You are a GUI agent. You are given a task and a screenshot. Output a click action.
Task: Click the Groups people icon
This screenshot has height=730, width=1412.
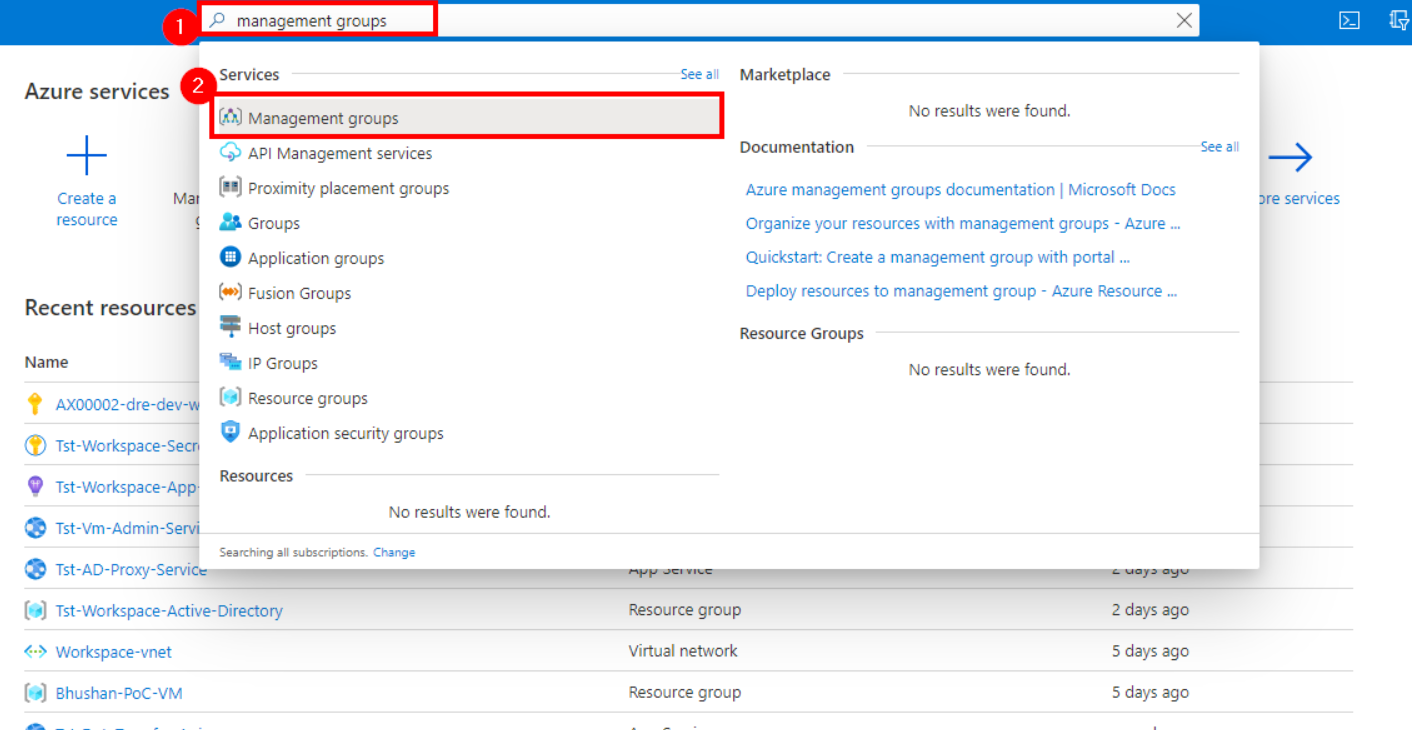click(x=231, y=222)
